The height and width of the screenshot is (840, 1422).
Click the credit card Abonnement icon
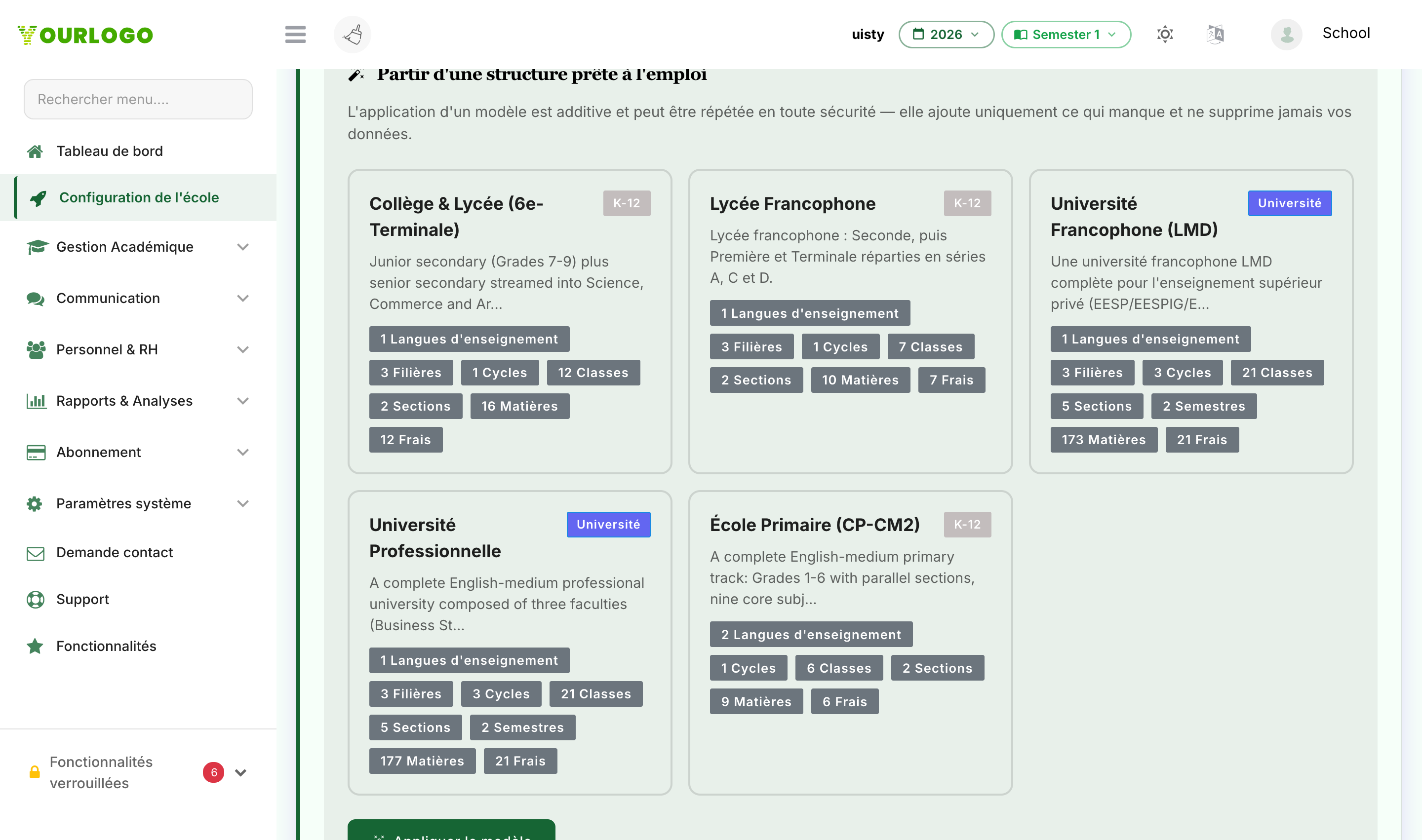[x=36, y=452]
